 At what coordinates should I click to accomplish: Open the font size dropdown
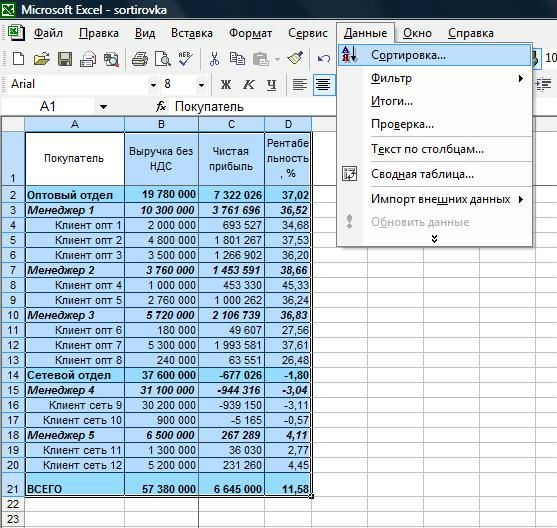pyautogui.click(x=201, y=85)
